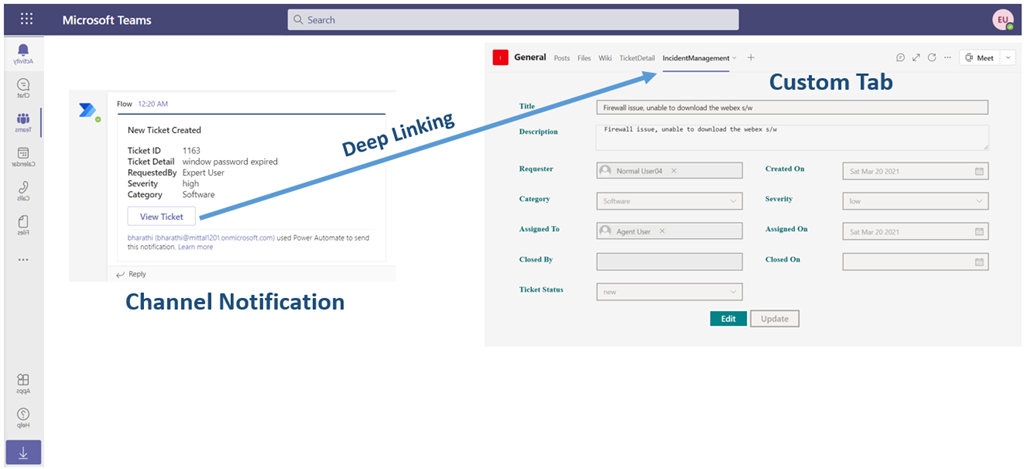The image size is (1024, 469).
Task: Open Apps store in the sidebar
Action: tap(24, 383)
